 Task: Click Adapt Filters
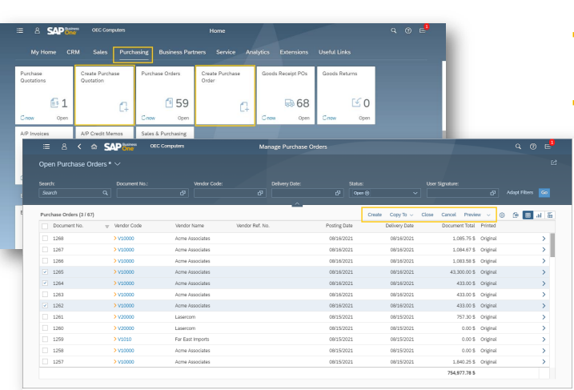pos(519,193)
